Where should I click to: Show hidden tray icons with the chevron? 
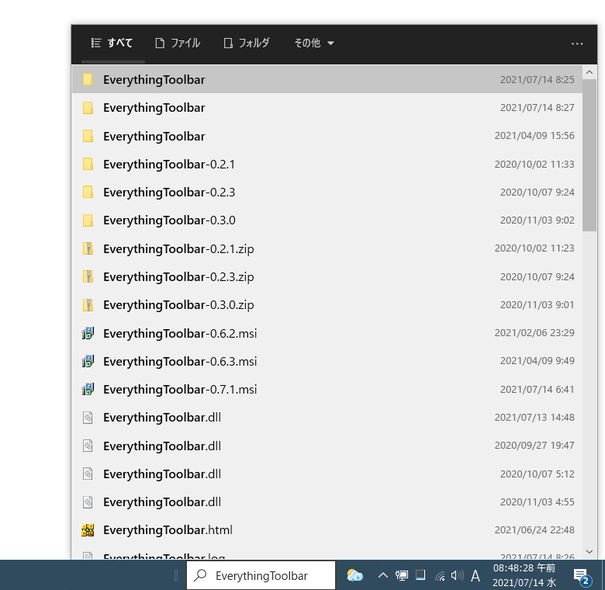[x=382, y=576]
